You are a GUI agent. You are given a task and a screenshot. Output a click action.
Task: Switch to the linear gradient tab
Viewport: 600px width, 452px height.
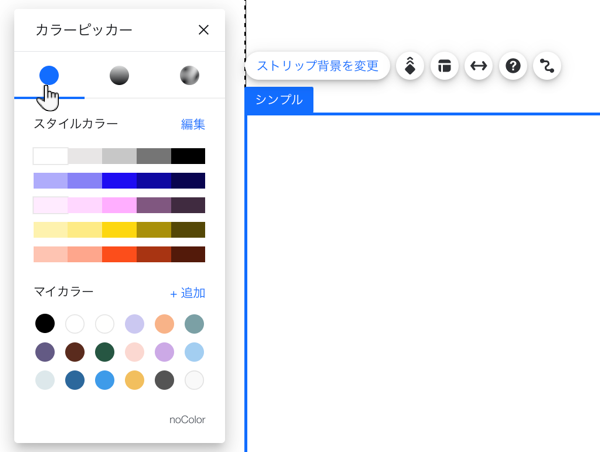click(119, 75)
